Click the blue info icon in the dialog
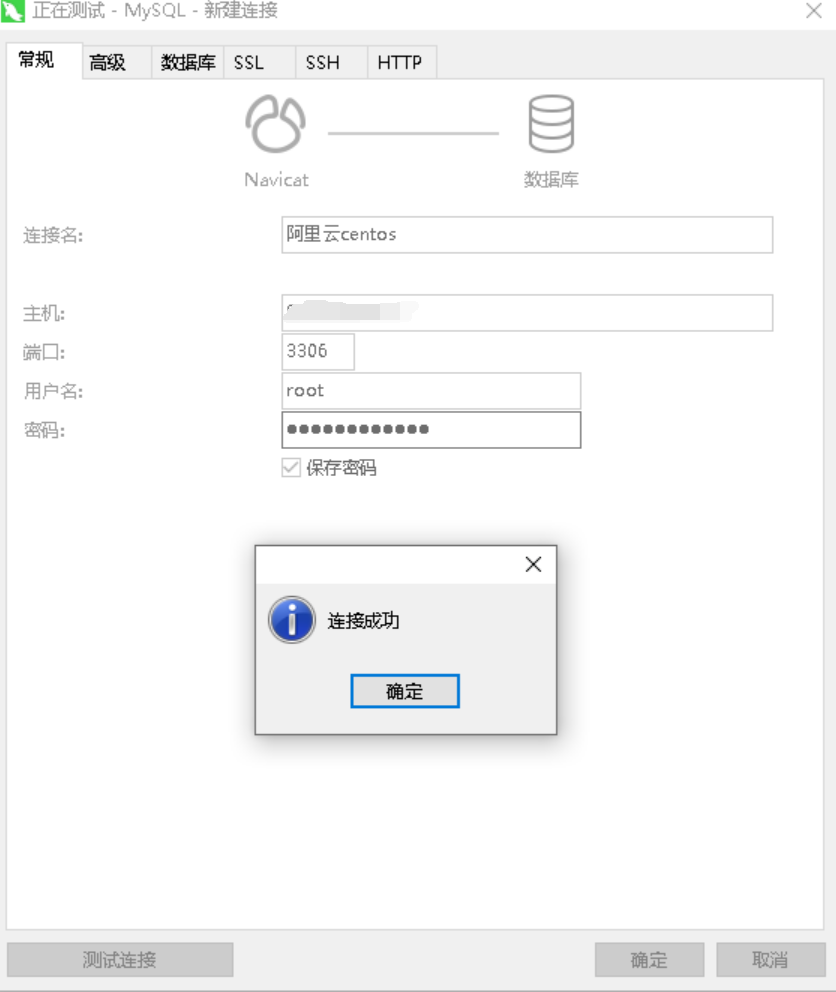The height and width of the screenshot is (992, 836). coord(292,620)
